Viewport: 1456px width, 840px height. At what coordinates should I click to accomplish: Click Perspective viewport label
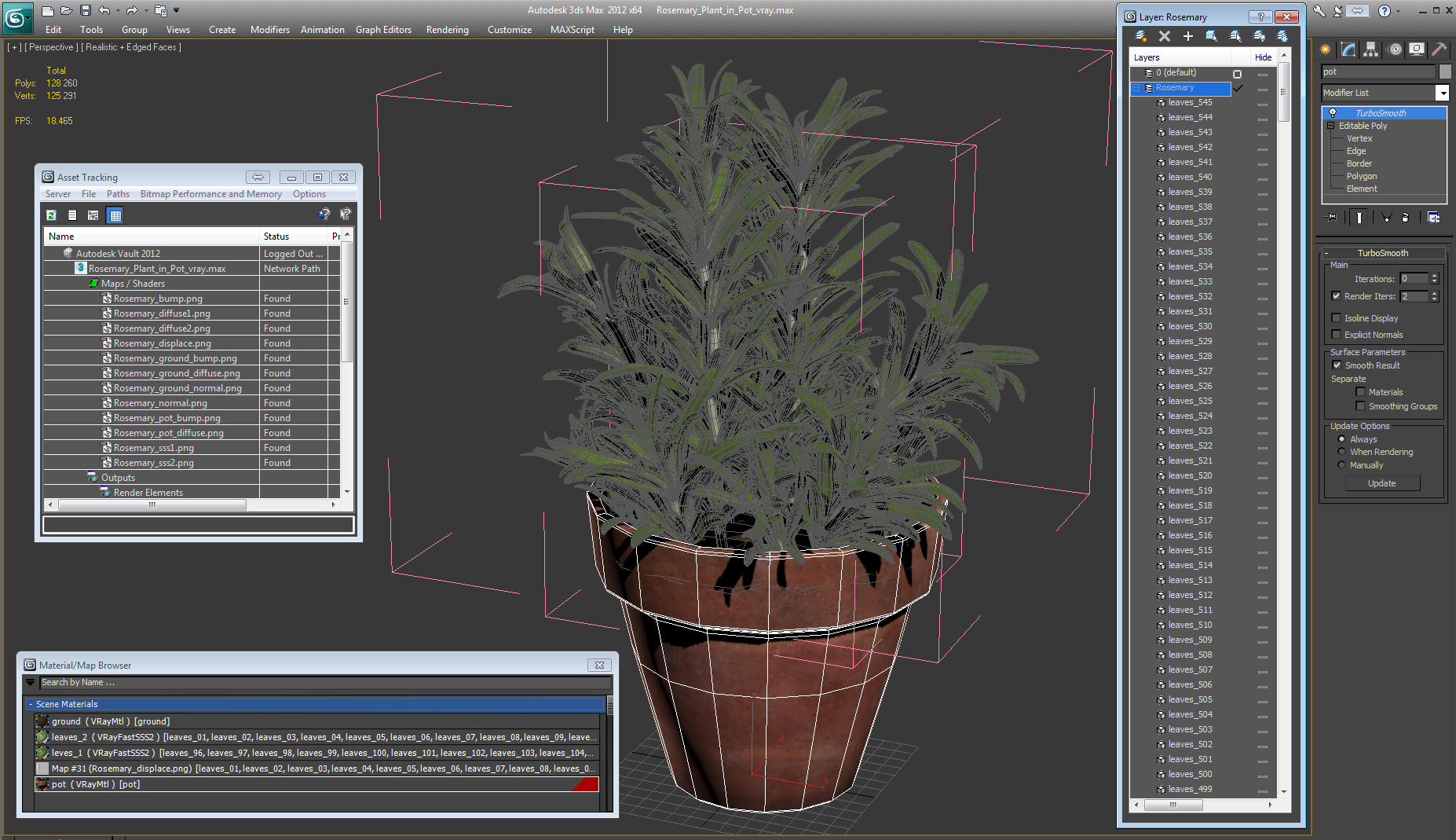(x=51, y=47)
